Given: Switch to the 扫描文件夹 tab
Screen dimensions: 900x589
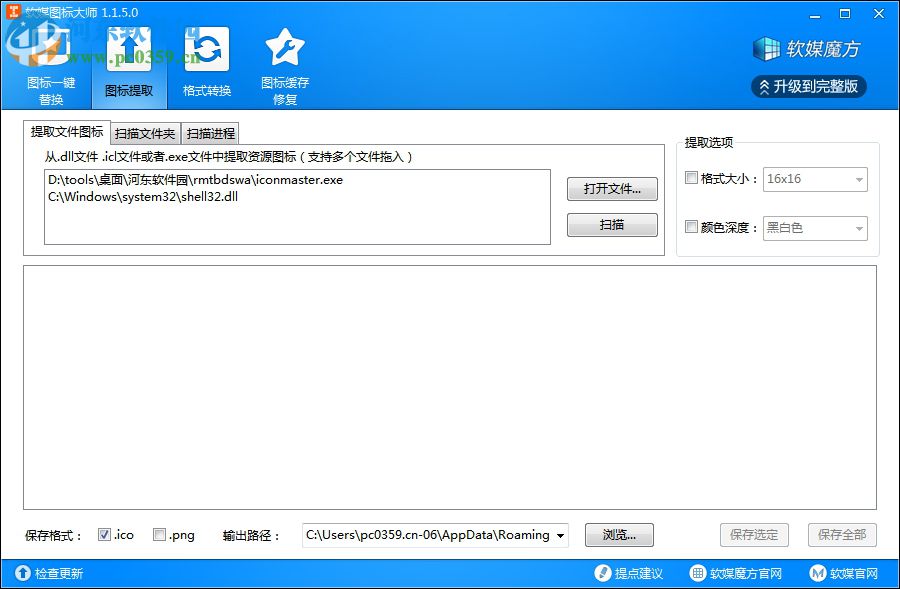Looking at the screenshot, I should (148, 132).
